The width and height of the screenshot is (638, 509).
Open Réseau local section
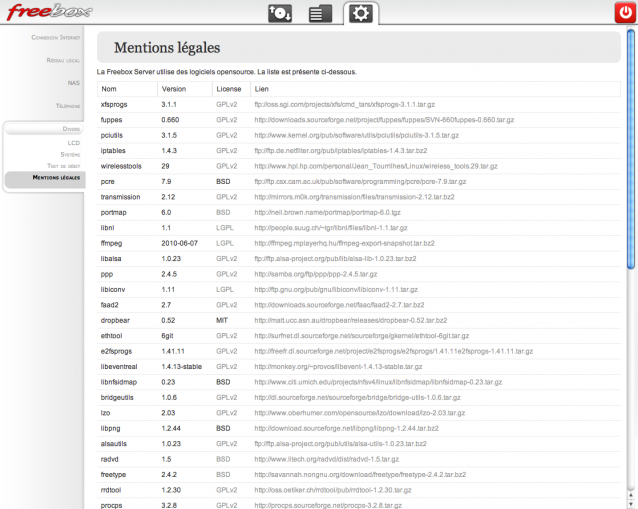(63, 60)
